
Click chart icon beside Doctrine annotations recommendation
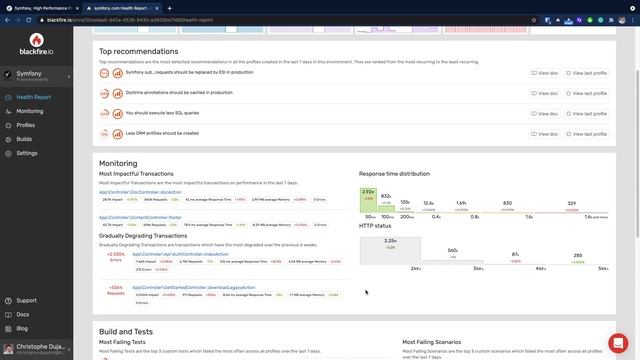coord(118,94)
